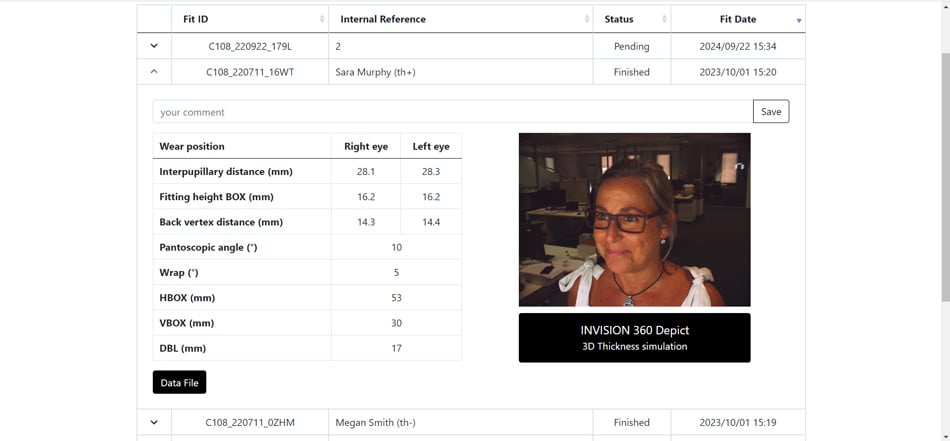Expand the C108_220922_179L row

click(x=154, y=46)
